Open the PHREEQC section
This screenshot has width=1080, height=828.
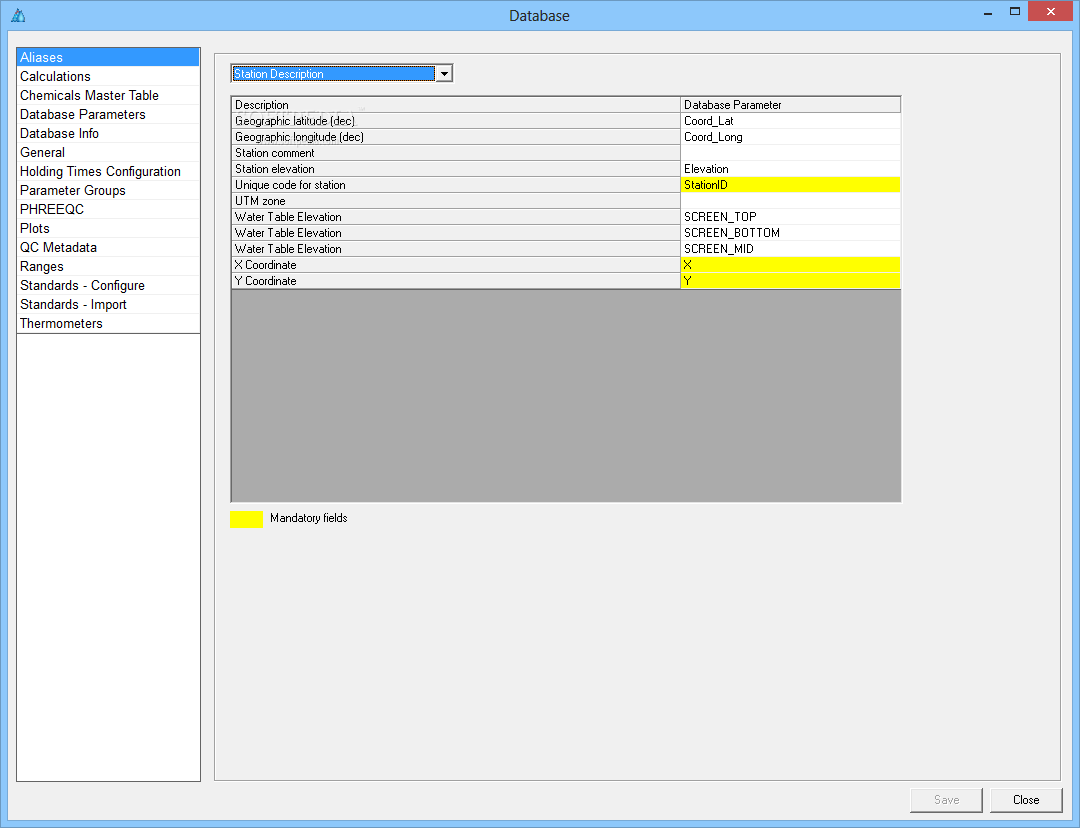click(108, 209)
